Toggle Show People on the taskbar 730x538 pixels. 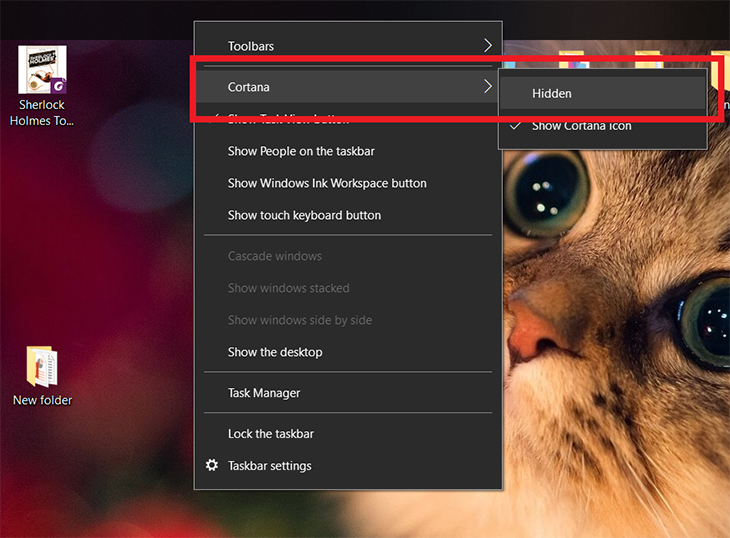(x=348, y=151)
